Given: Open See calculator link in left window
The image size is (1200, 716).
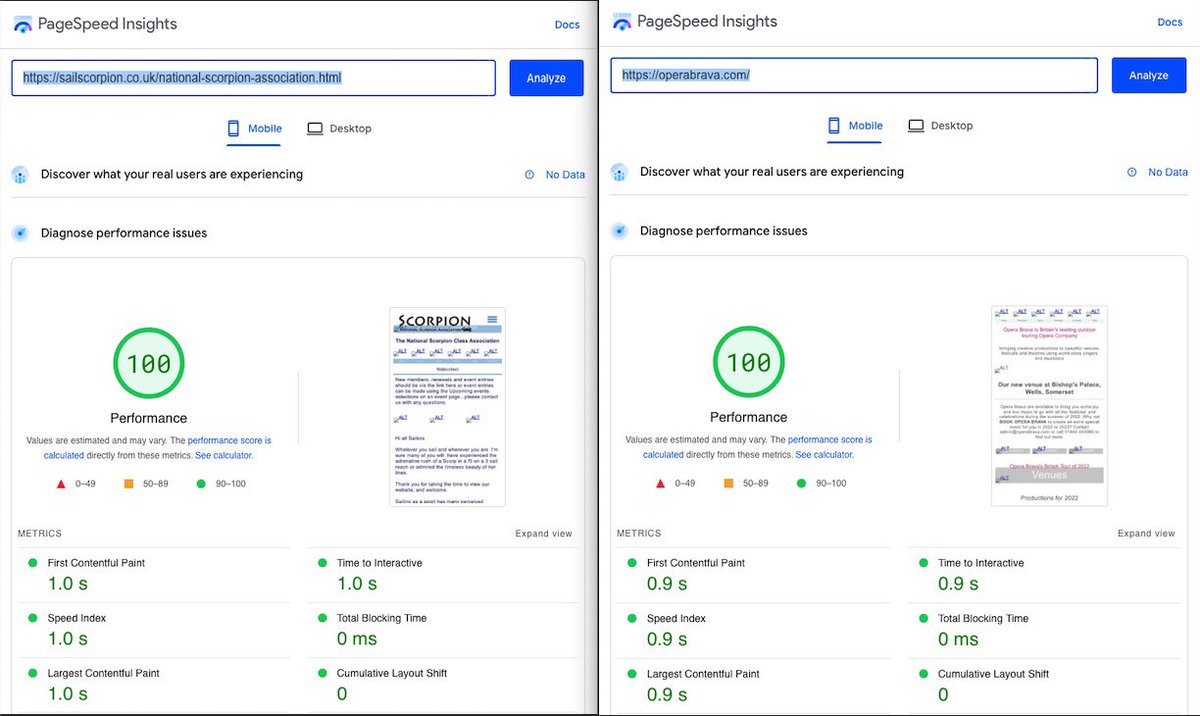Looking at the screenshot, I should 223,455.
